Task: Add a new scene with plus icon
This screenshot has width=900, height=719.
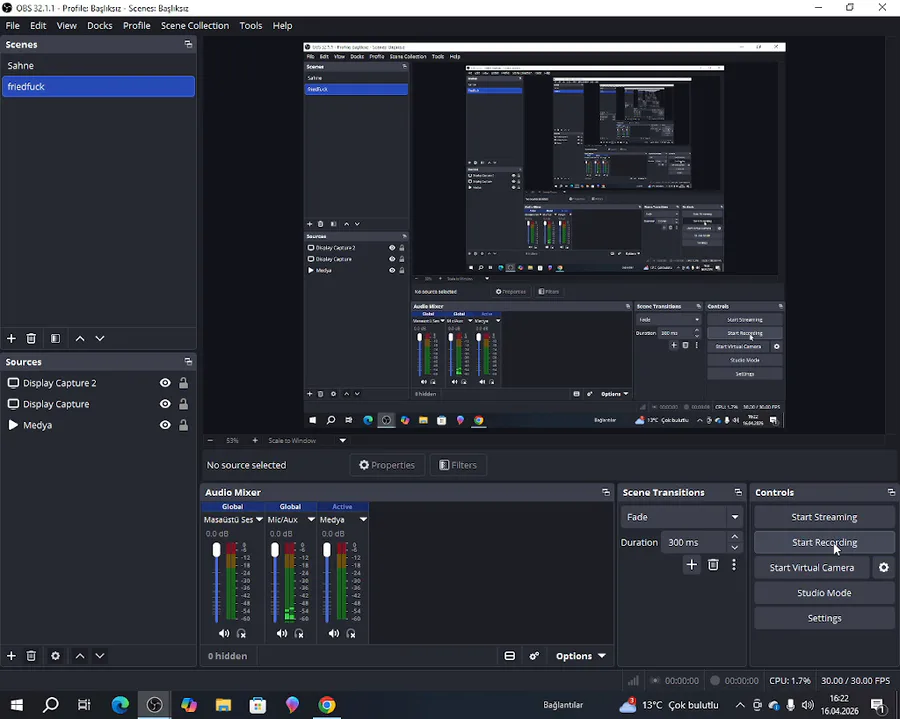Action: [11, 339]
